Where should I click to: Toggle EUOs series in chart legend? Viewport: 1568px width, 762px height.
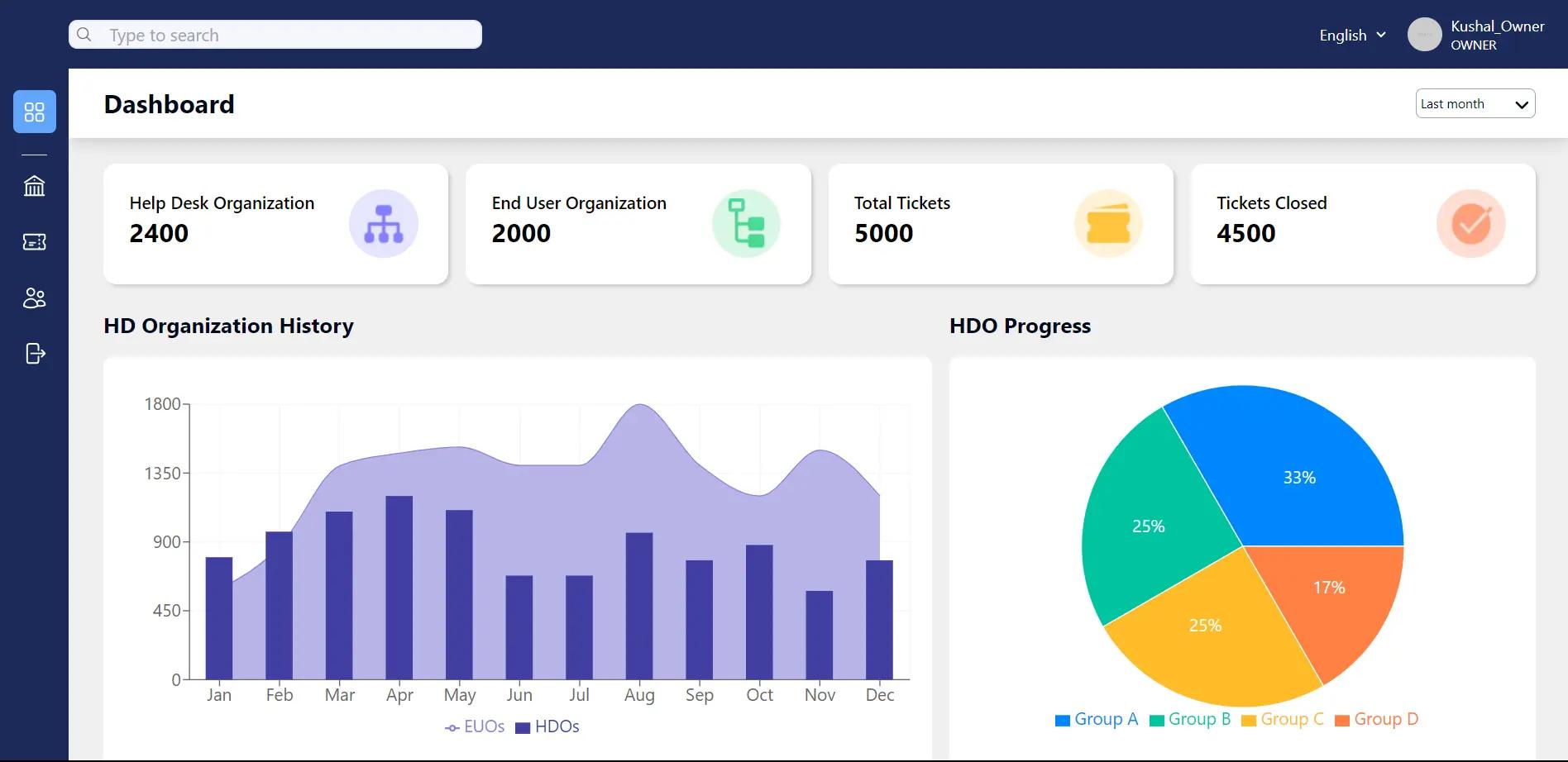pyautogui.click(x=475, y=727)
